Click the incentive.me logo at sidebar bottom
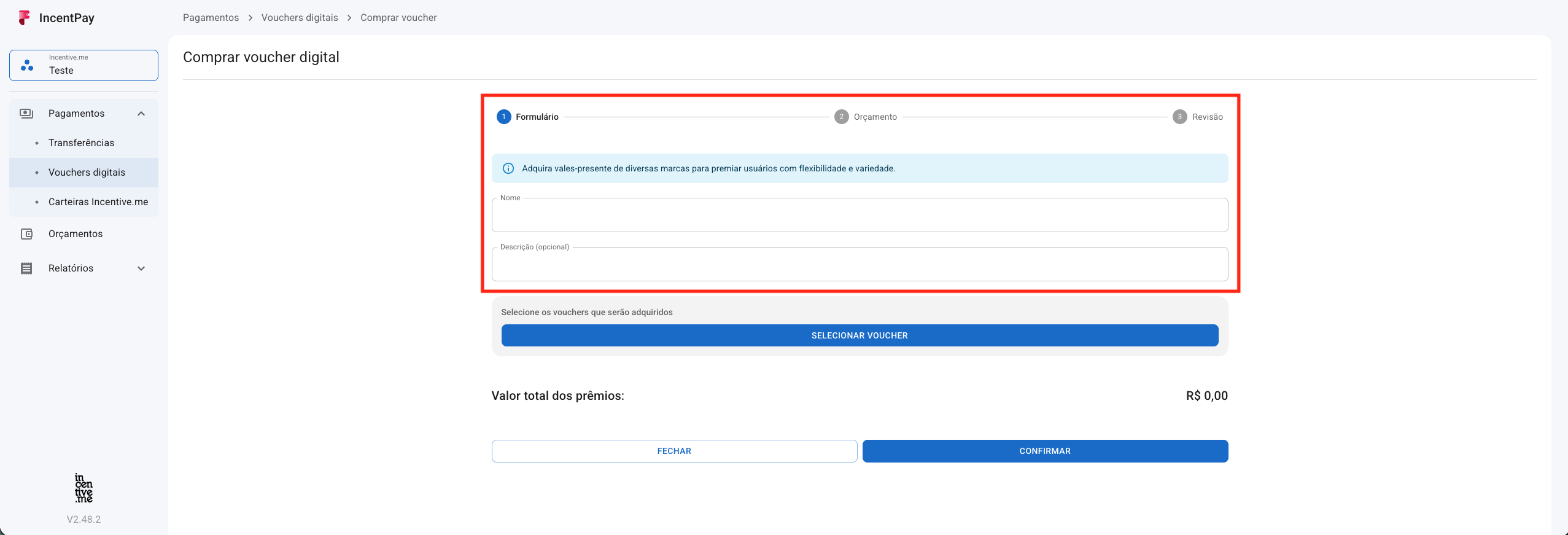 83,488
